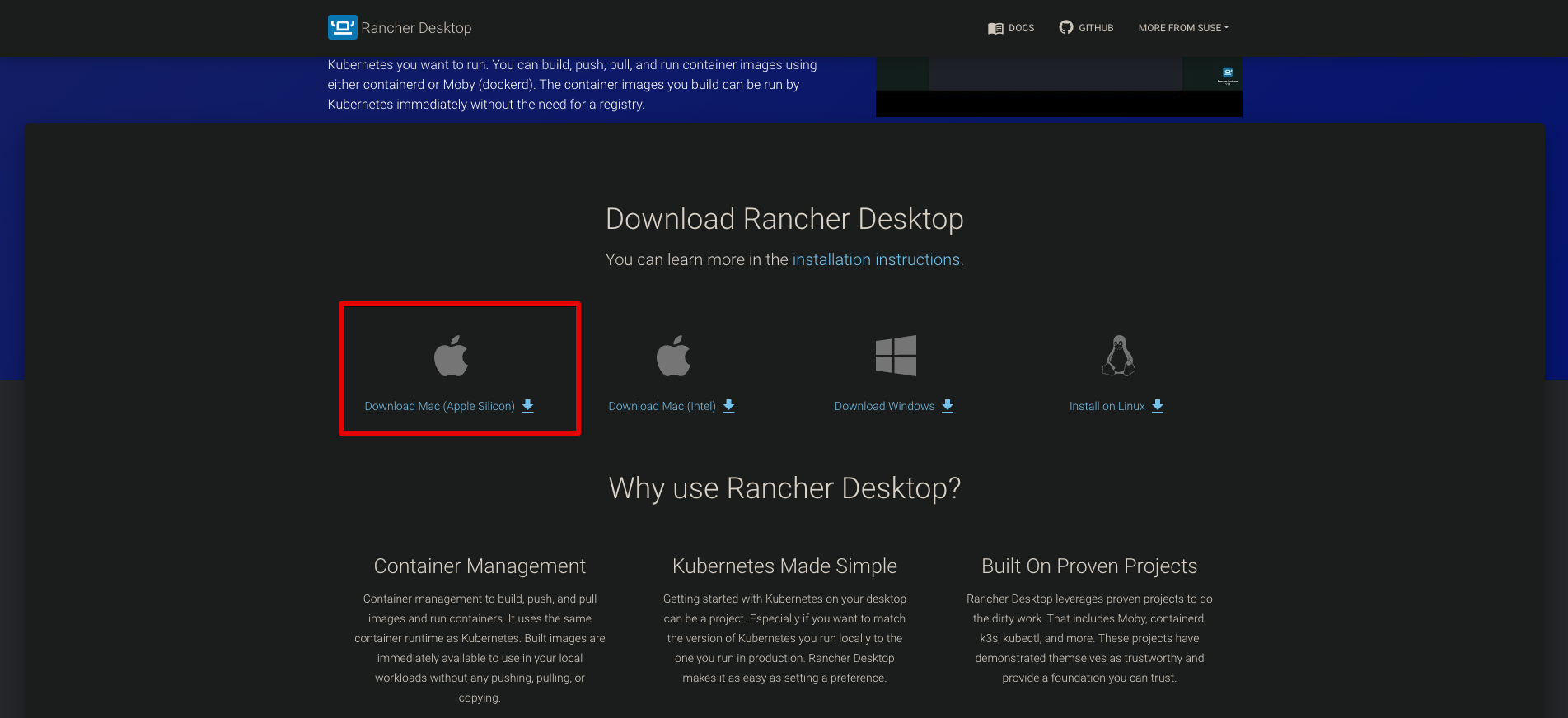Click the Built On Proven Projects heading
This screenshot has height=718, width=1568.
(x=1089, y=566)
